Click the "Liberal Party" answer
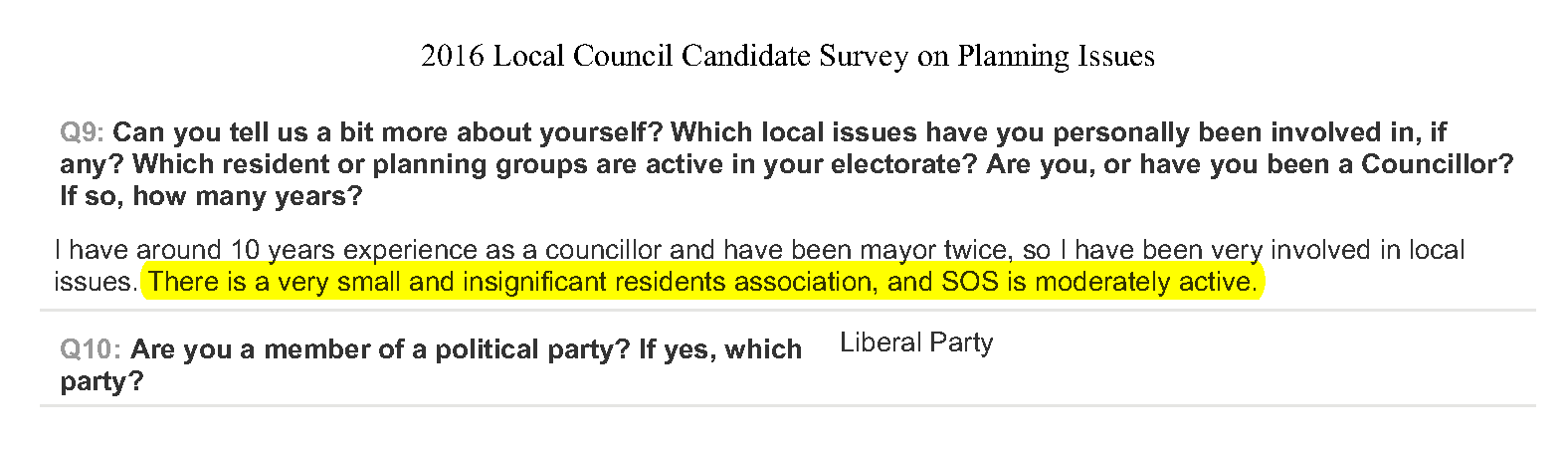 (x=916, y=342)
